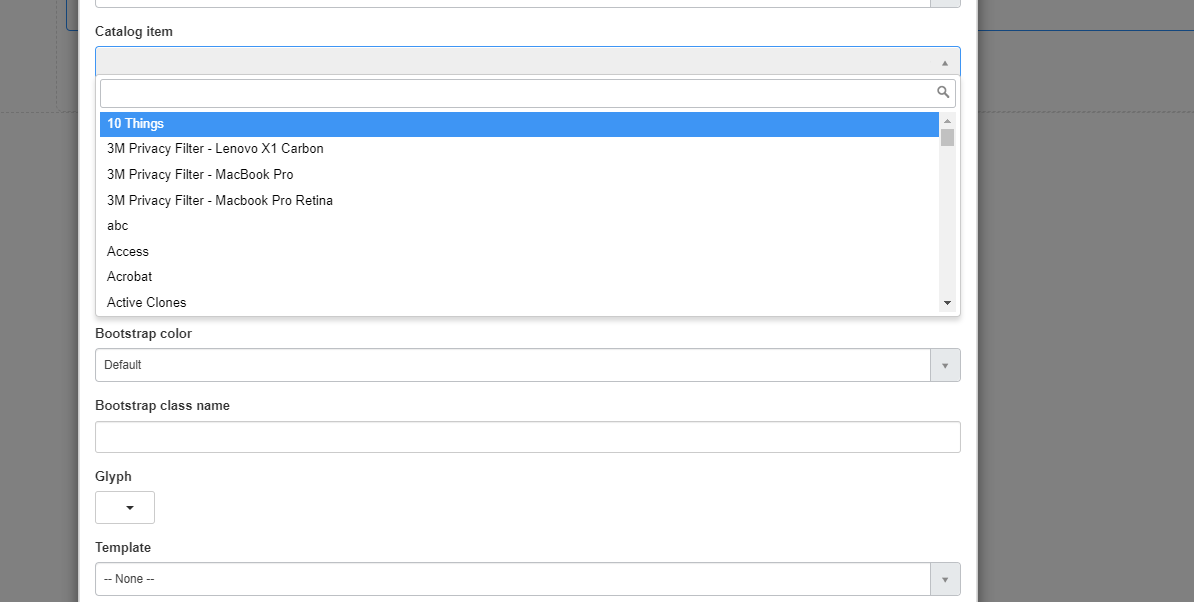
Task: Open the Bootstrap color selector showing Default
Action: pos(500,365)
